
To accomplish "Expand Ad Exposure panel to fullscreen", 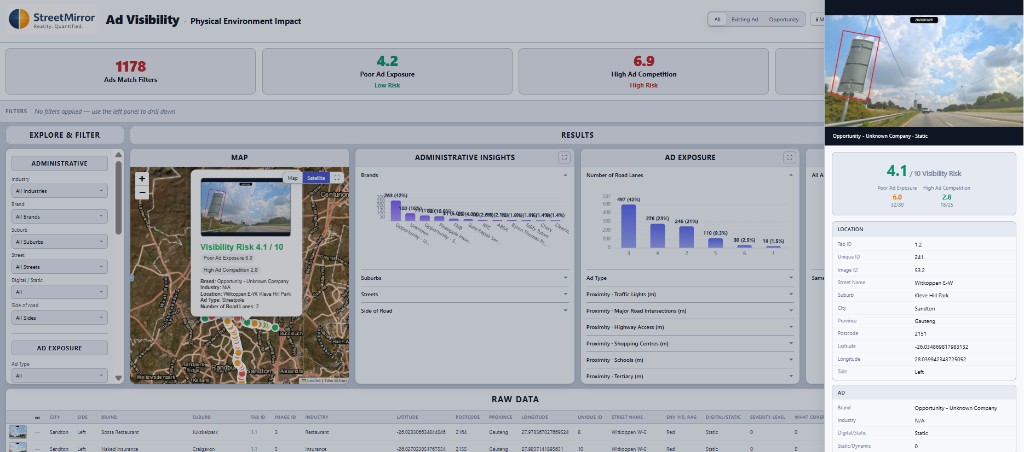I will [789, 157].
